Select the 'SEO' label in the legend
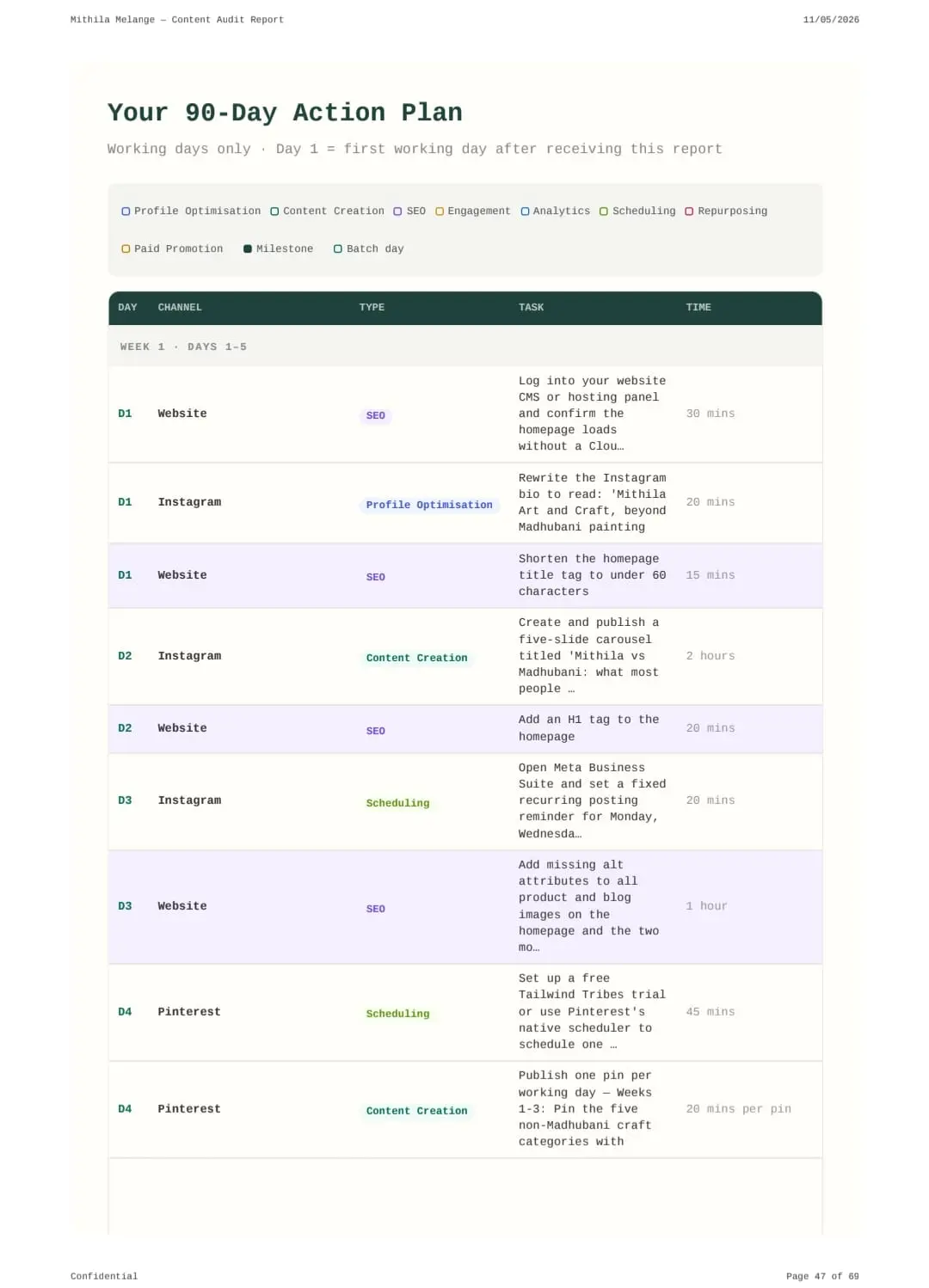 pyautogui.click(x=415, y=212)
